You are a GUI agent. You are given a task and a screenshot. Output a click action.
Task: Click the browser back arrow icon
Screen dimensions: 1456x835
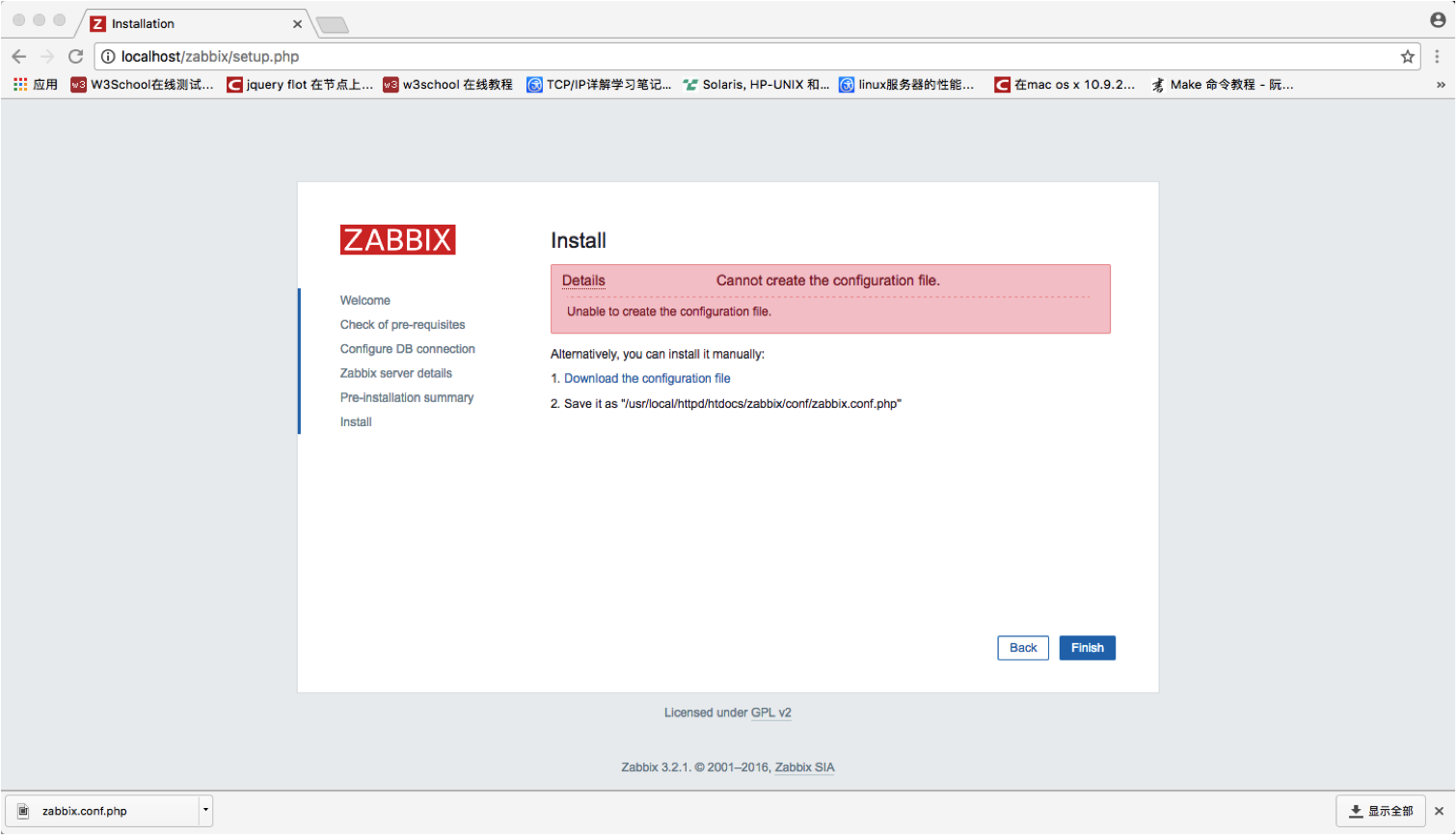tap(19, 56)
